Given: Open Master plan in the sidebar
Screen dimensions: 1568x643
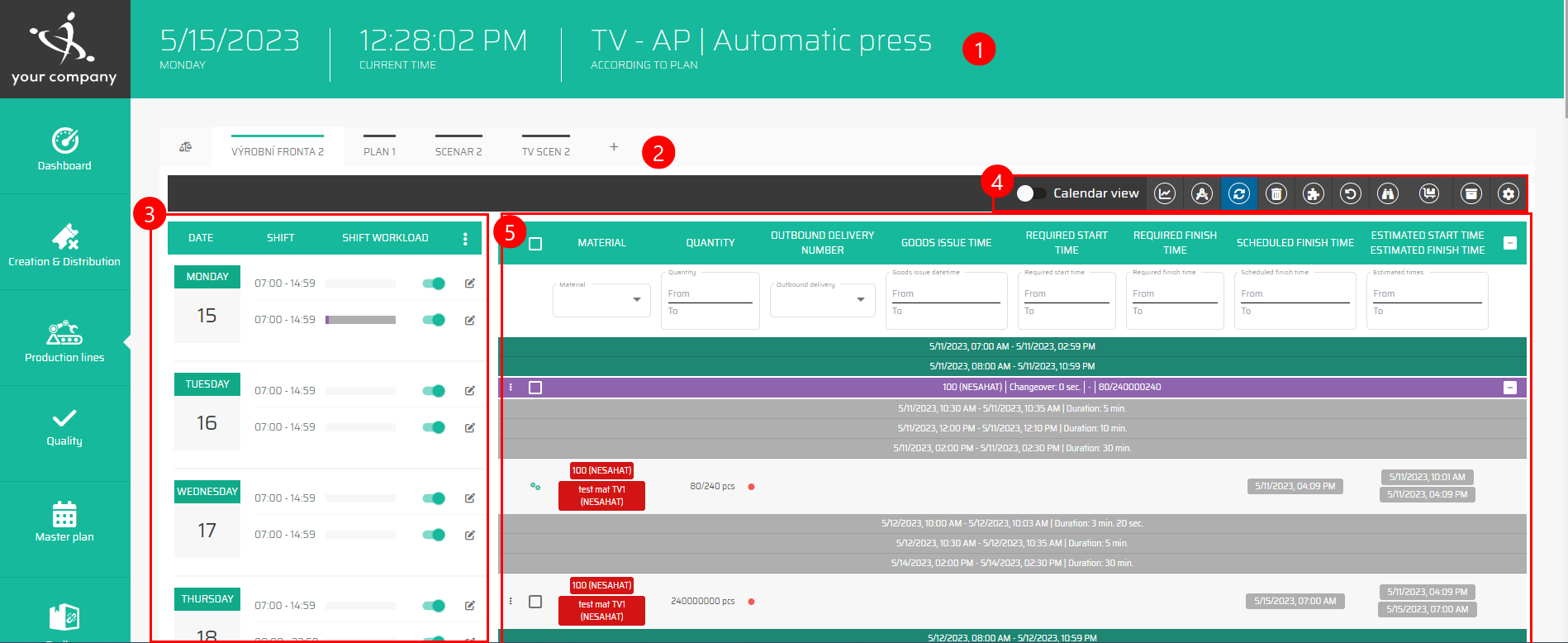Looking at the screenshot, I should click(64, 522).
